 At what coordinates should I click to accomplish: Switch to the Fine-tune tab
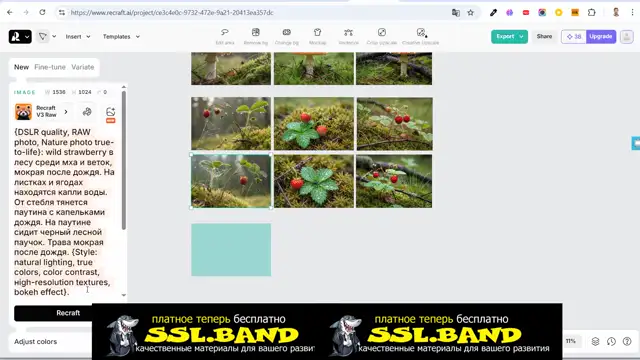click(50, 67)
